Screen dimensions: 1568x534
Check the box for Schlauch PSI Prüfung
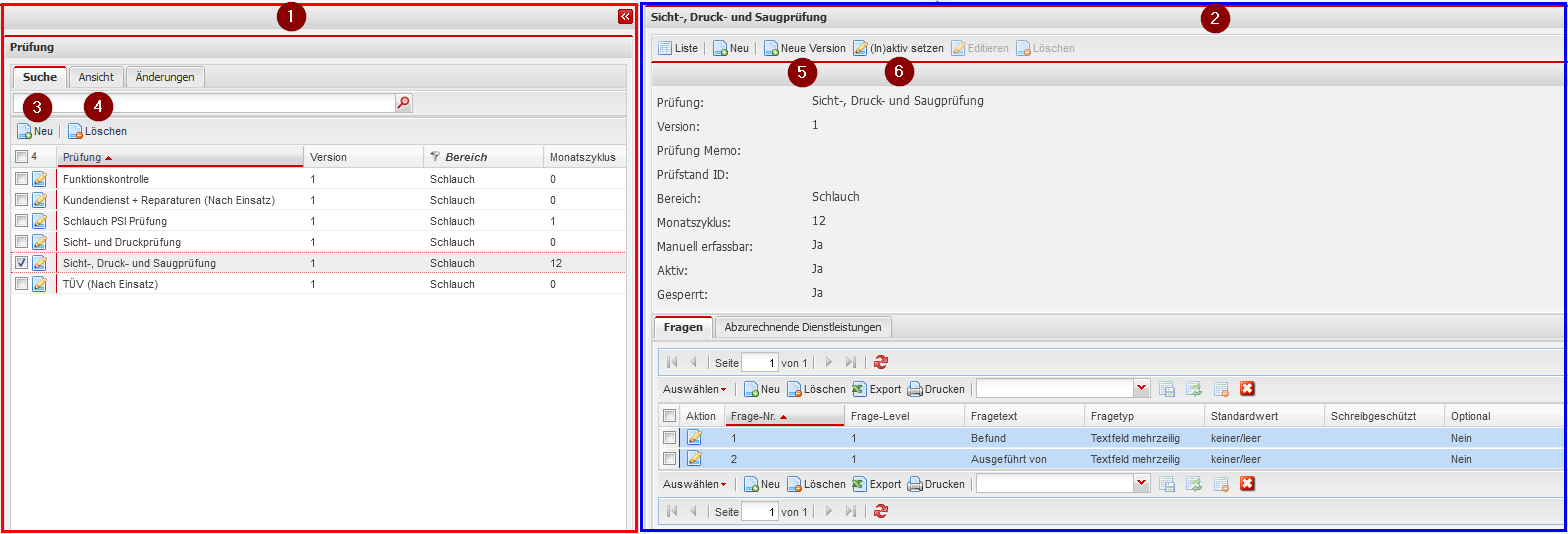(22, 221)
